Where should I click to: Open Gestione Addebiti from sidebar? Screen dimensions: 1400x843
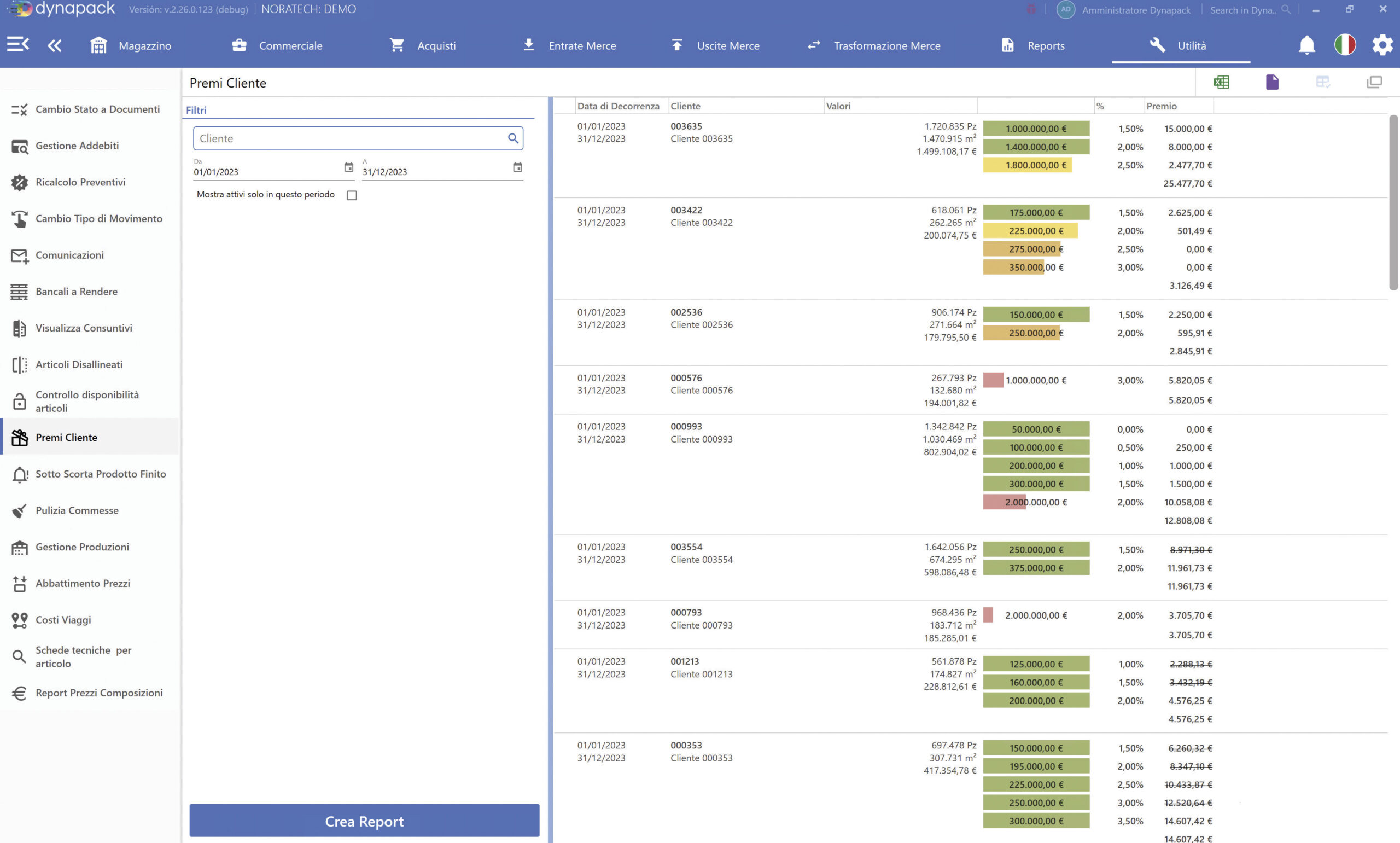click(x=90, y=146)
